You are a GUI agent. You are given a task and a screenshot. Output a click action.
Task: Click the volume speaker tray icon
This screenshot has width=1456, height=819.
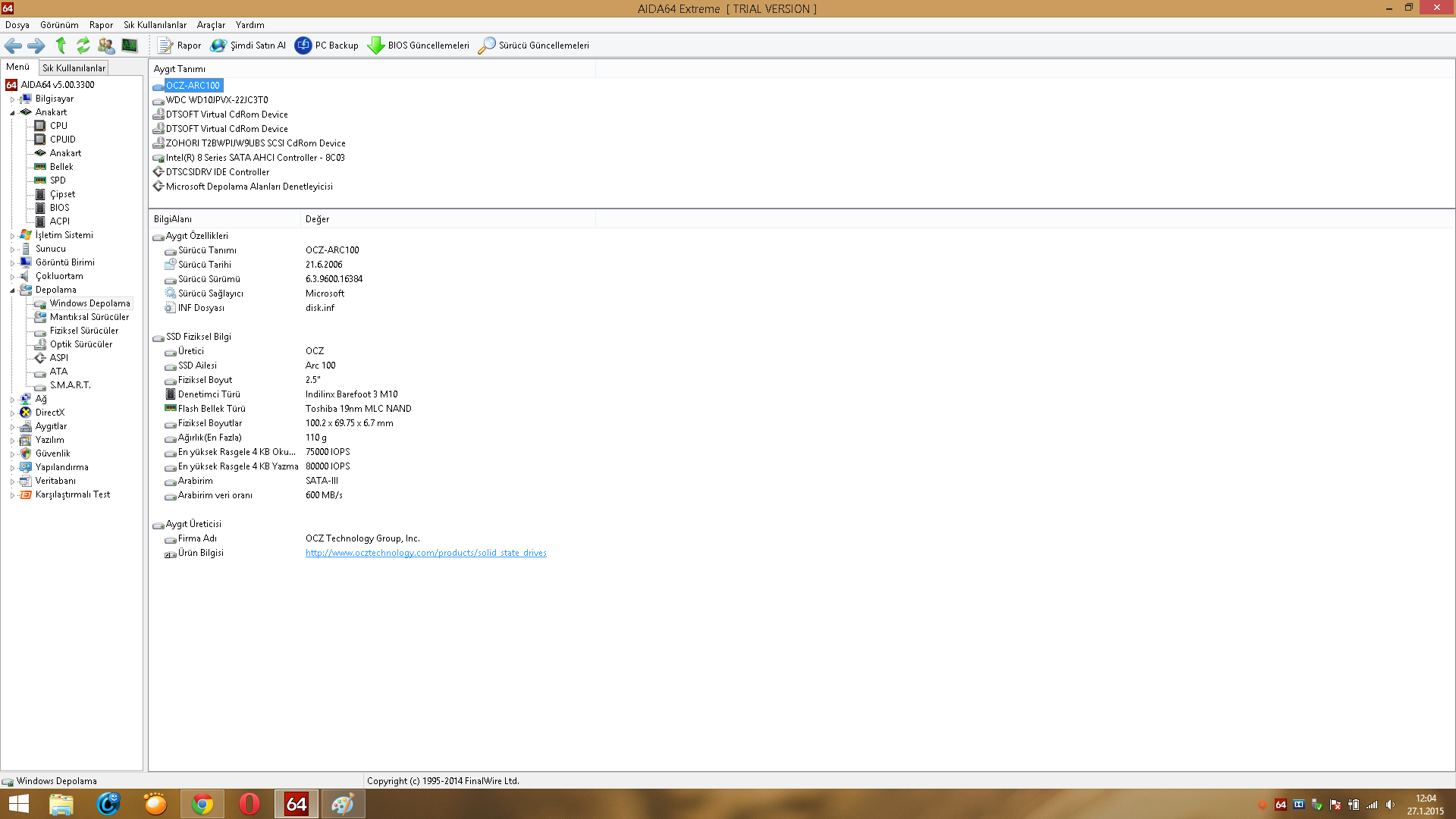point(1390,805)
